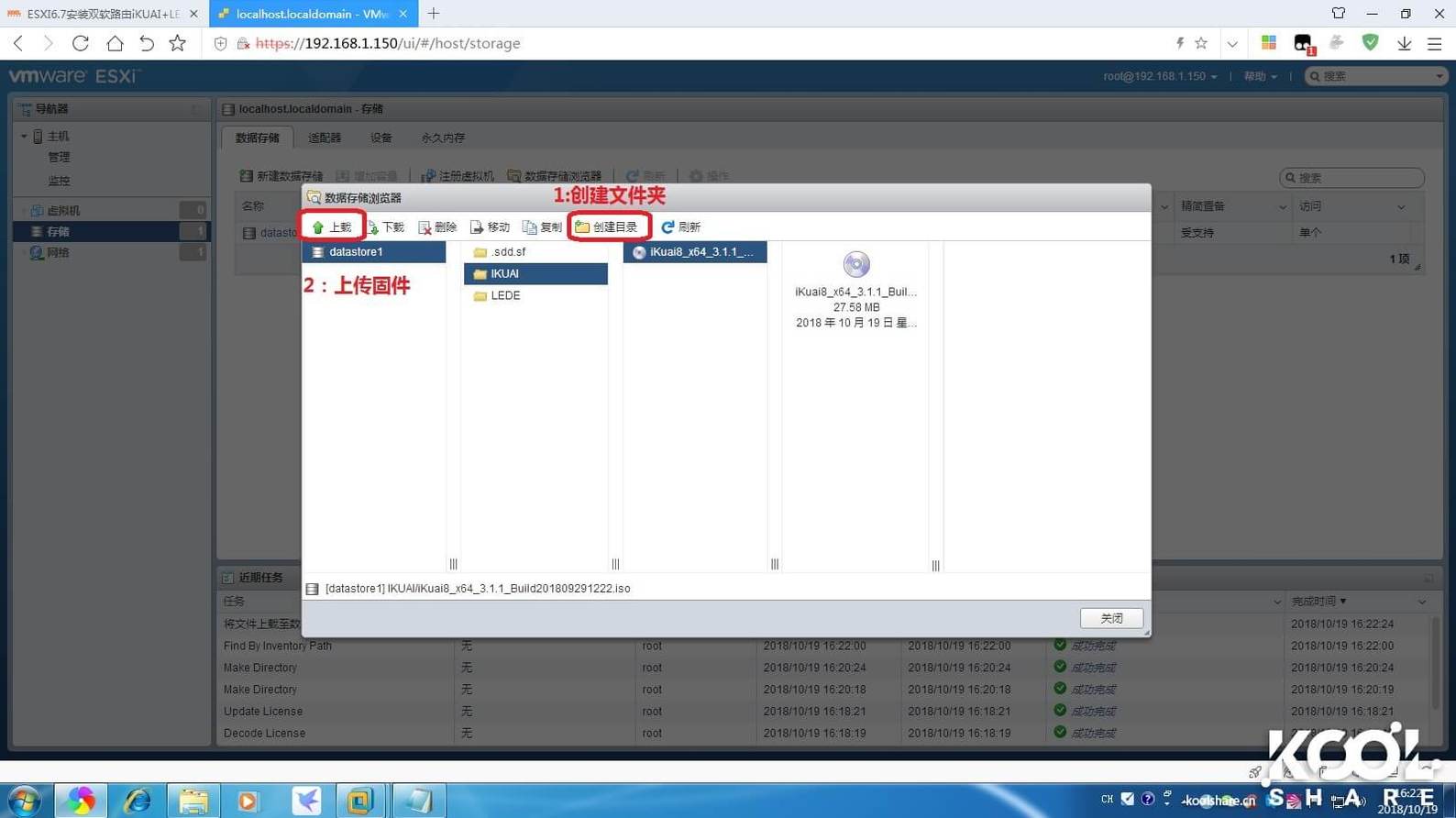Image resolution: width=1456 pixels, height=818 pixels.
Task: Select 存储 storage in navigator
Action: (x=110, y=231)
